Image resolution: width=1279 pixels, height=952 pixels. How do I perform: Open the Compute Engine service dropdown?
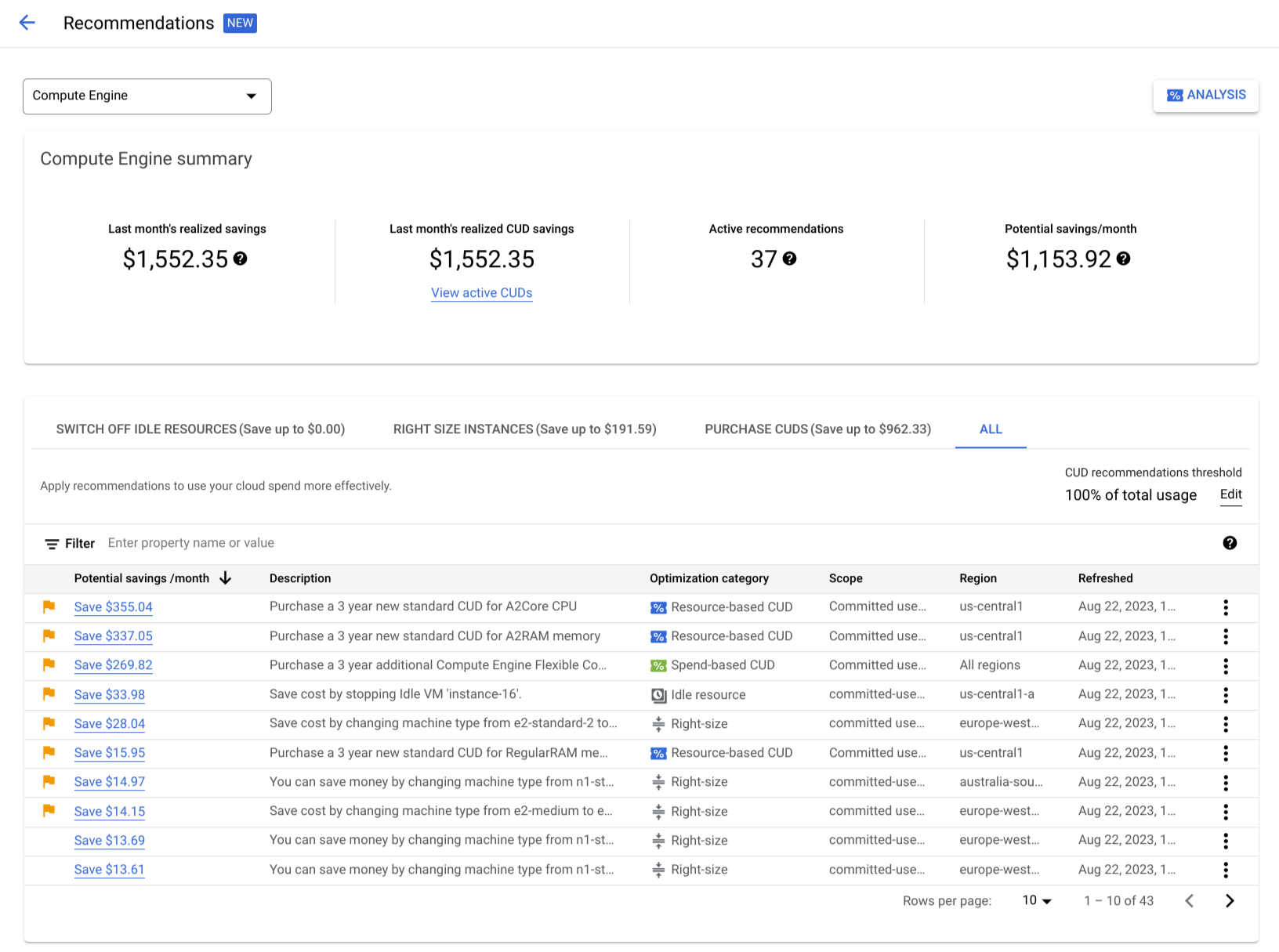point(147,96)
